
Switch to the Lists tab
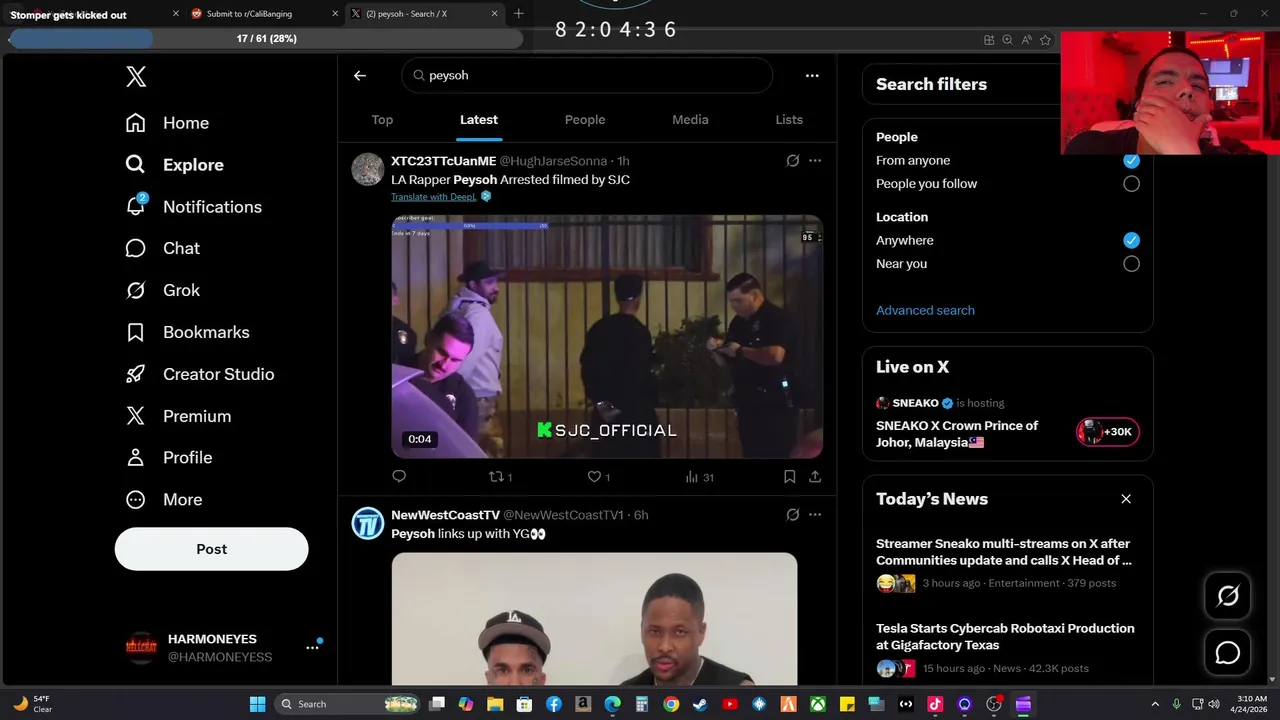[789, 119]
